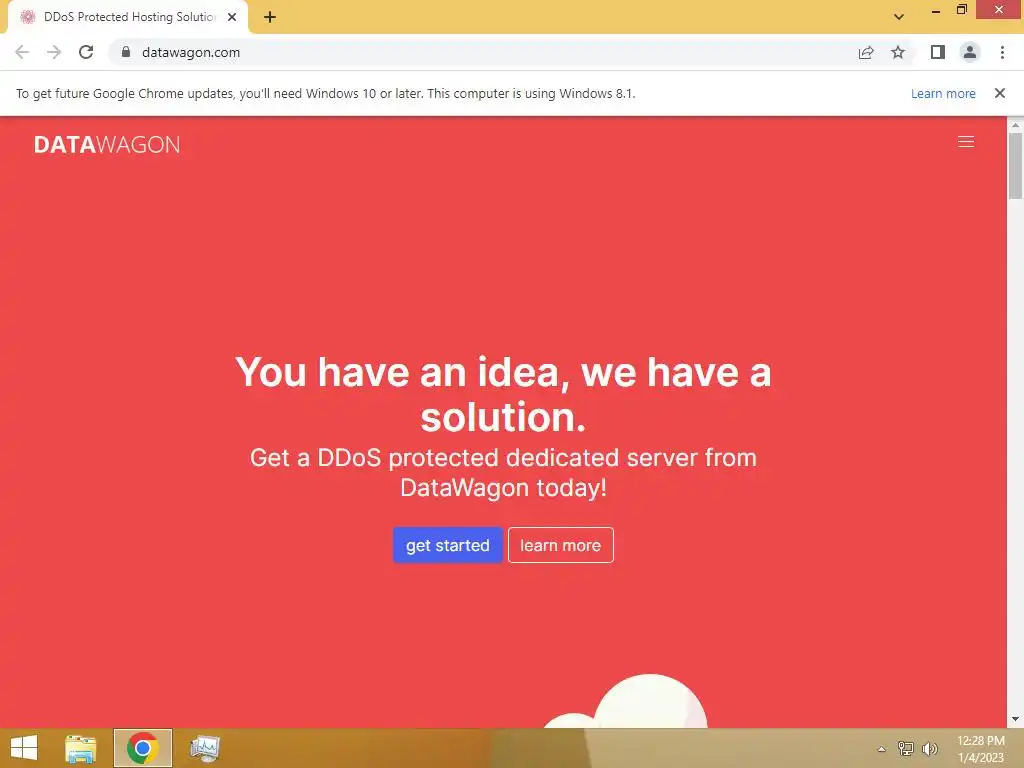Open File Explorer from the taskbar
The image size is (1024, 768).
80,748
